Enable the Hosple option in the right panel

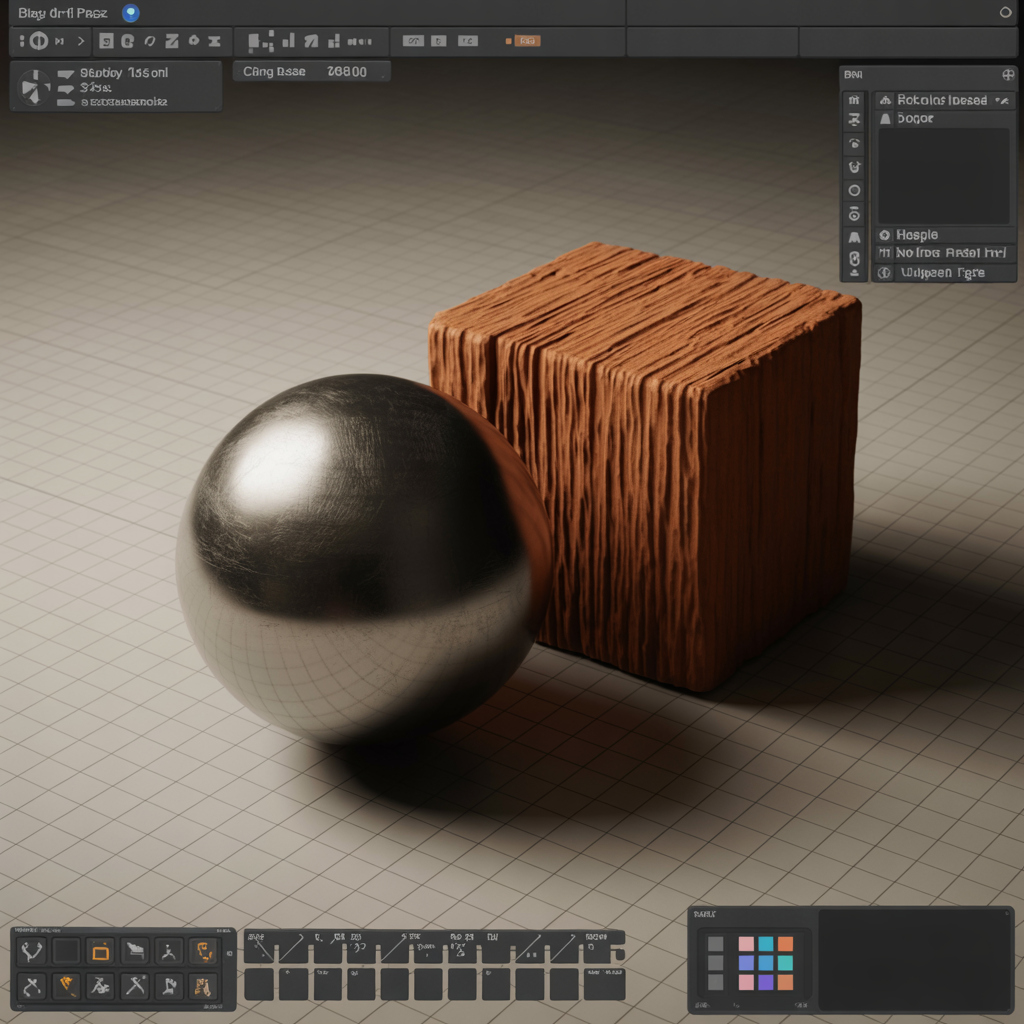pos(940,235)
